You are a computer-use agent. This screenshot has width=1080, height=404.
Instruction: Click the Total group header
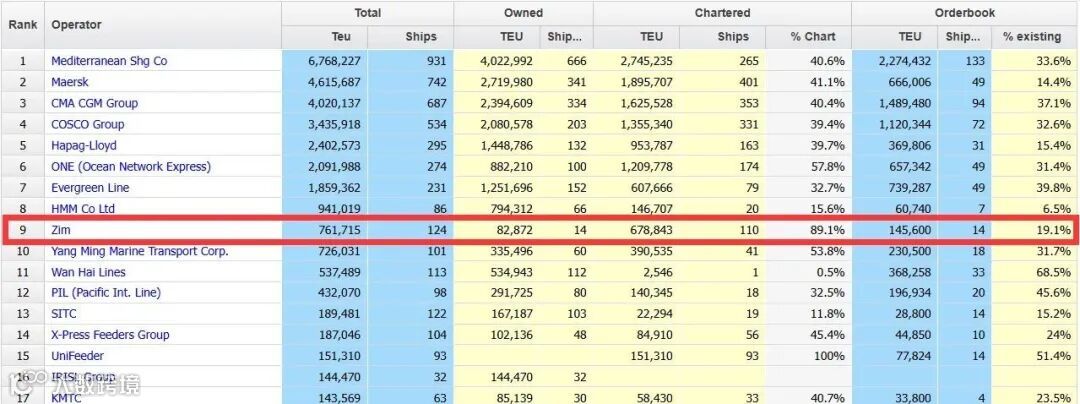pos(368,13)
